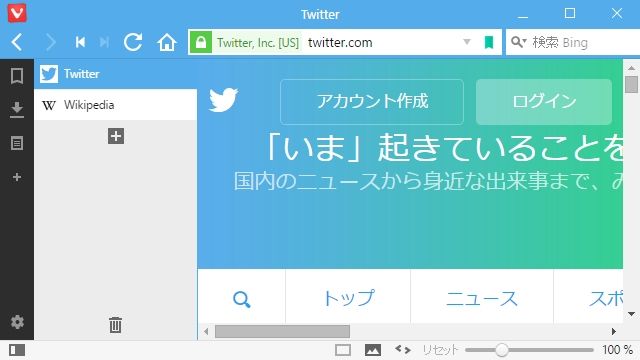Select the トップ category tab
Screen dimensions: 640x360
tap(348, 298)
